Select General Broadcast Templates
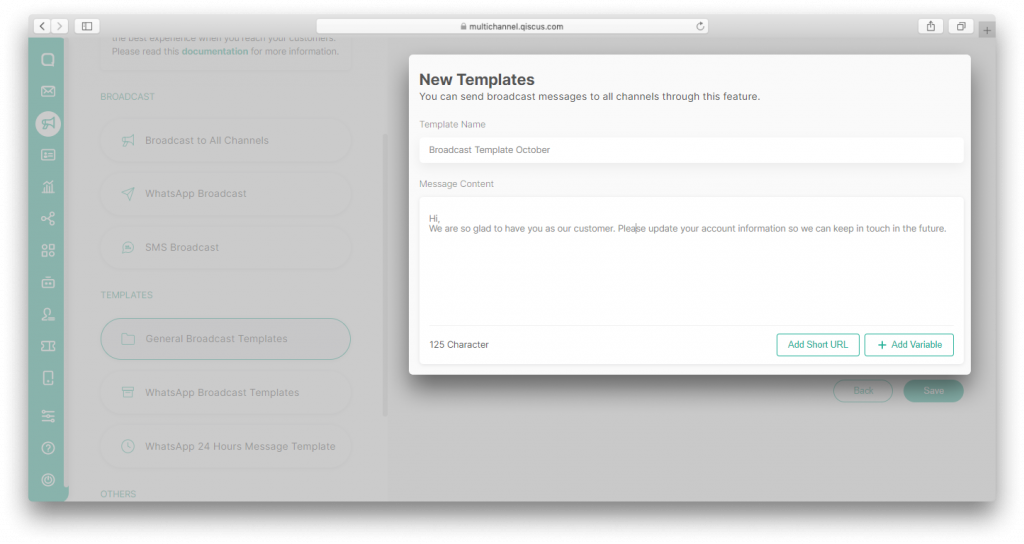This screenshot has height=544, width=1024. pyautogui.click(x=225, y=339)
